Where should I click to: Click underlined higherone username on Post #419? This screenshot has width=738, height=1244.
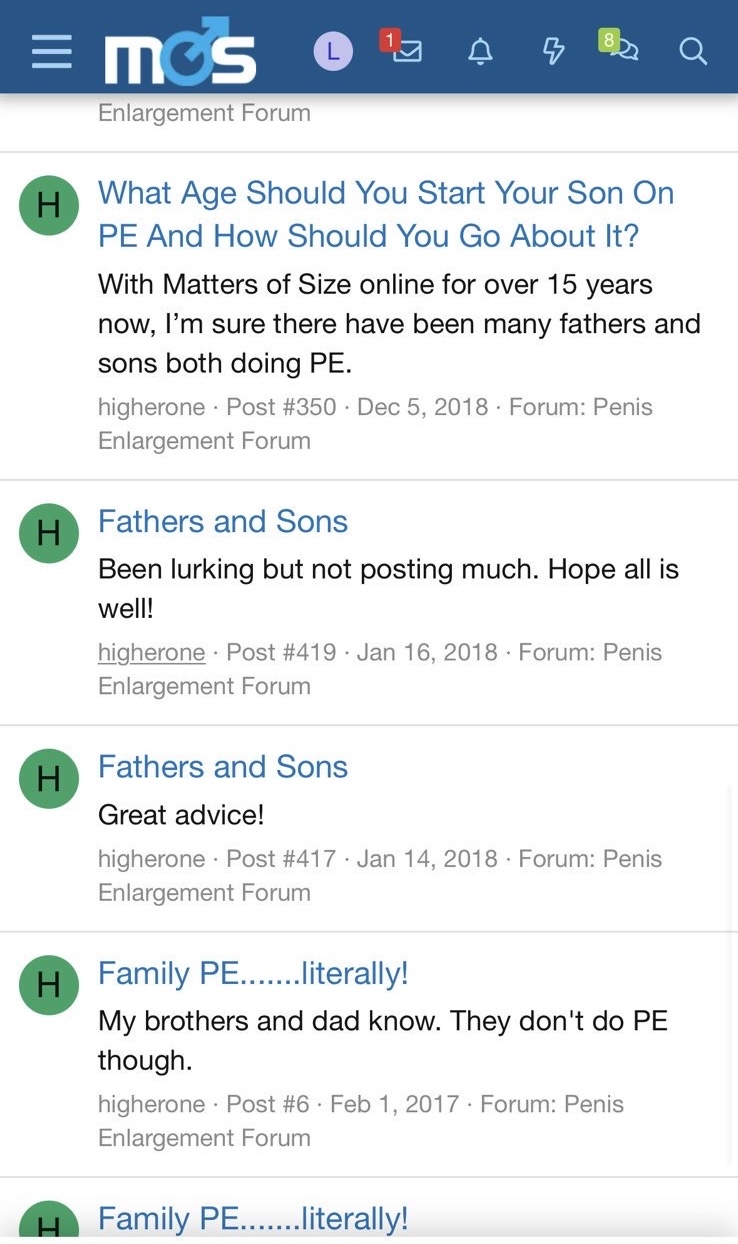[x=151, y=652]
